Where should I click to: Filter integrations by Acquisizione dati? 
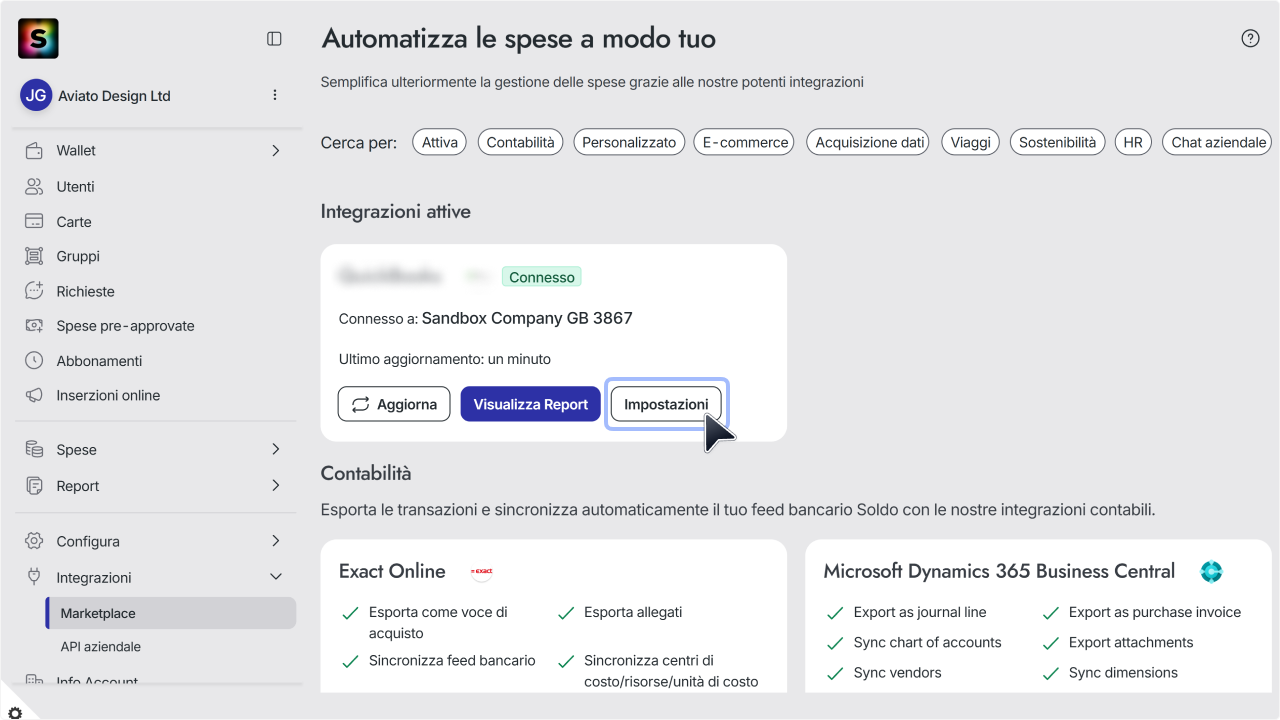tap(869, 142)
